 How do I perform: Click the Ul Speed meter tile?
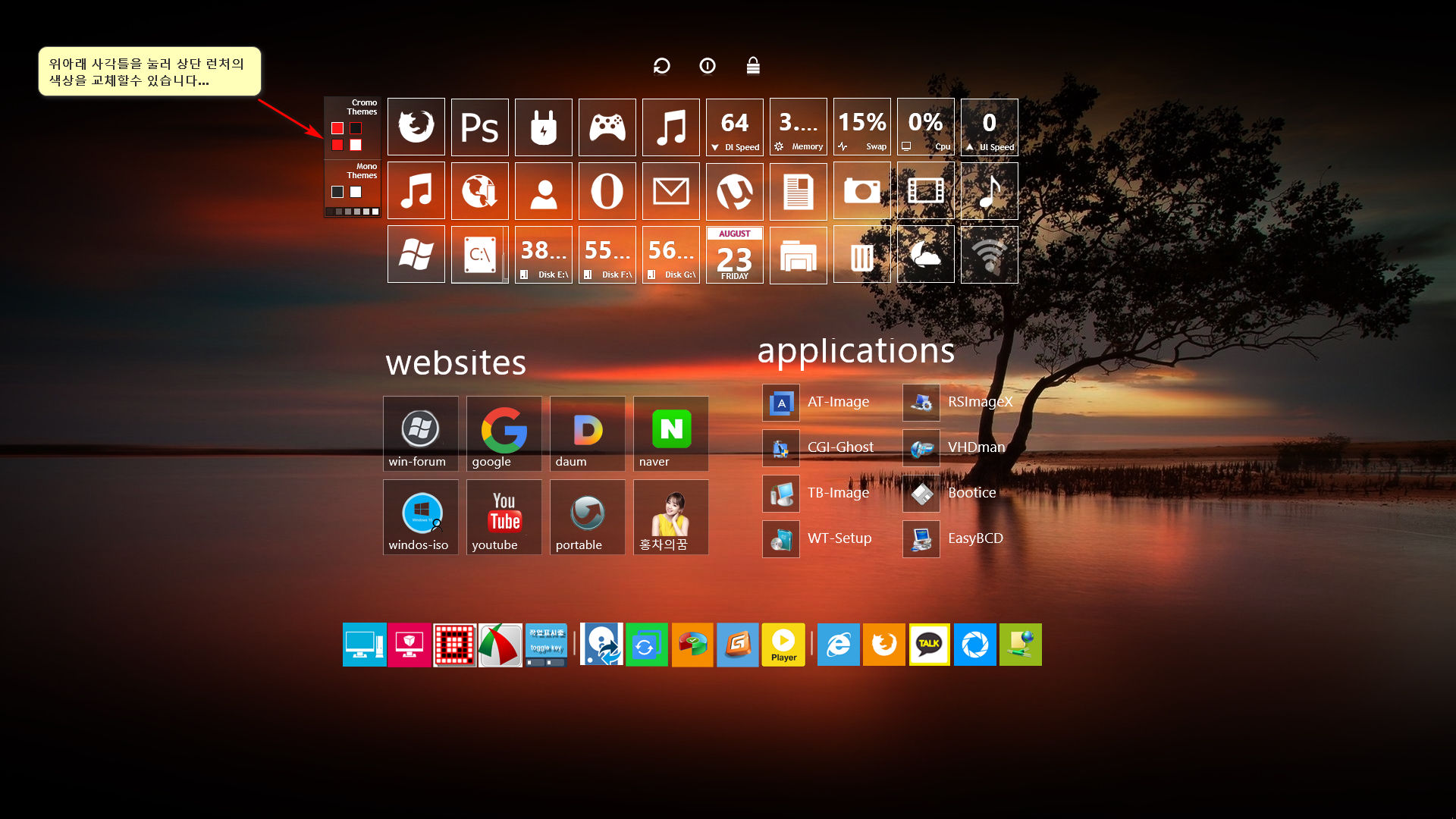pos(990,127)
